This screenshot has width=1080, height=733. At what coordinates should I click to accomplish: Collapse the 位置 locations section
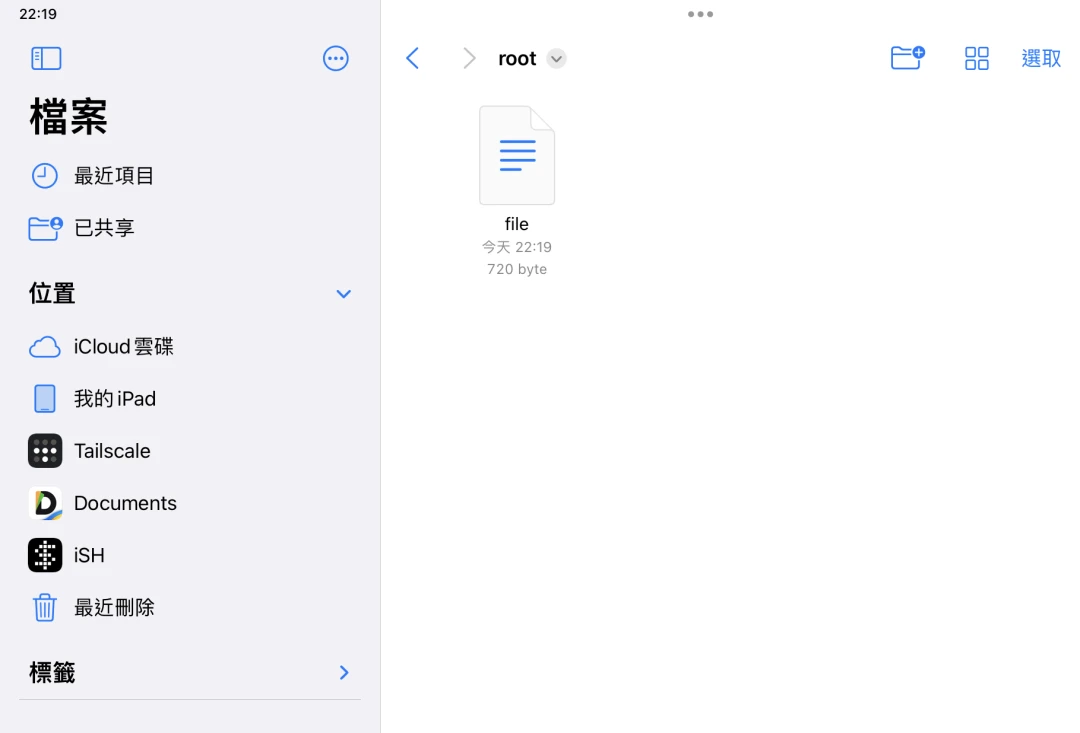343,294
